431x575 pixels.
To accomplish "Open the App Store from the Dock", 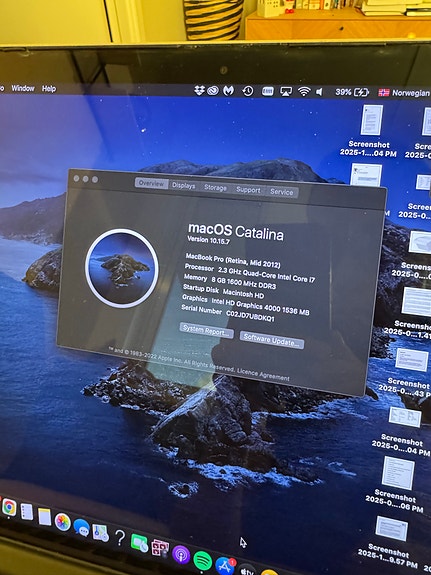I will coord(225,566).
